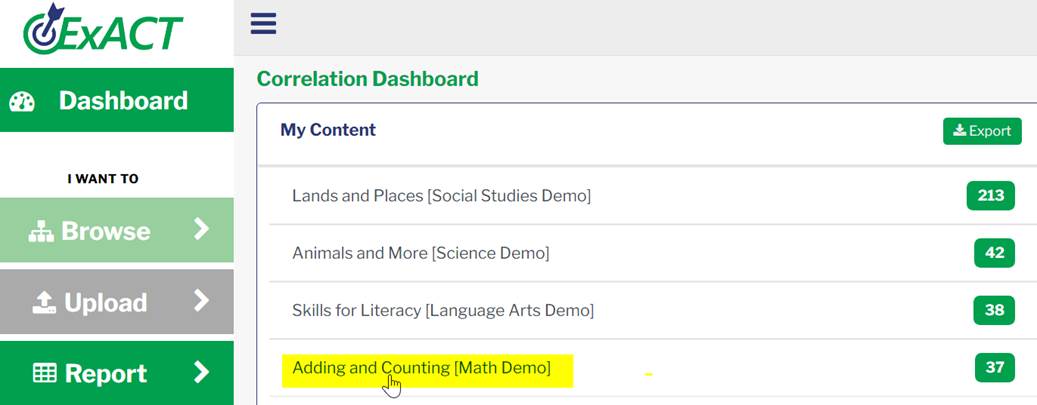Open the Dashboard sidebar item
The width and height of the screenshot is (1037, 405).
(116, 100)
